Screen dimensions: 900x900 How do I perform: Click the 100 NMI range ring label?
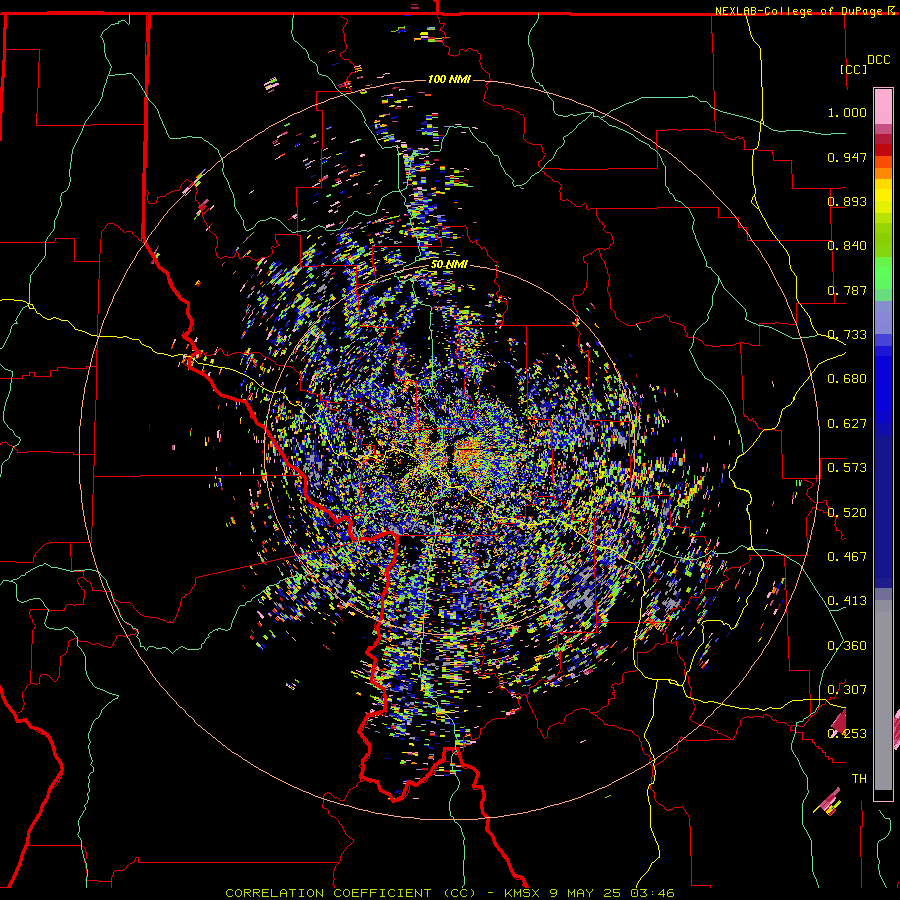tap(449, 79)
